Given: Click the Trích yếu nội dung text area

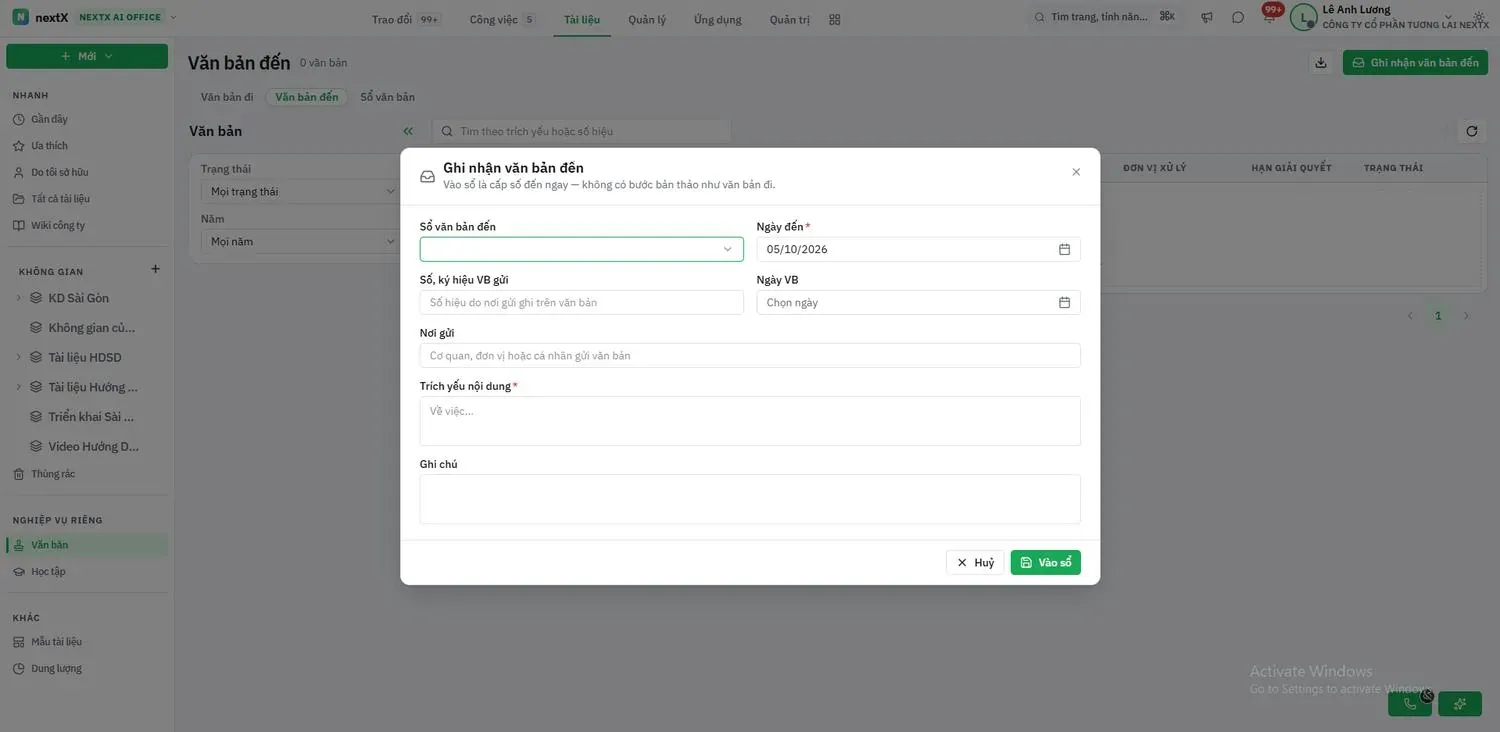Looking at the screenshot, I should pos(750,421).
